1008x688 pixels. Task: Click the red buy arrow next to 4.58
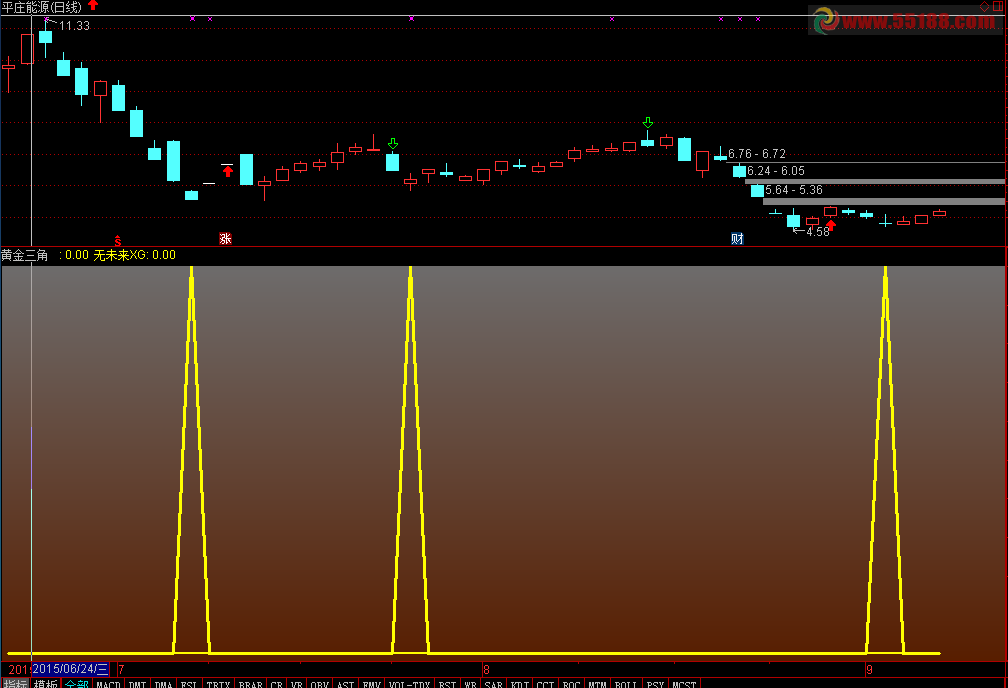pos(831,225)
